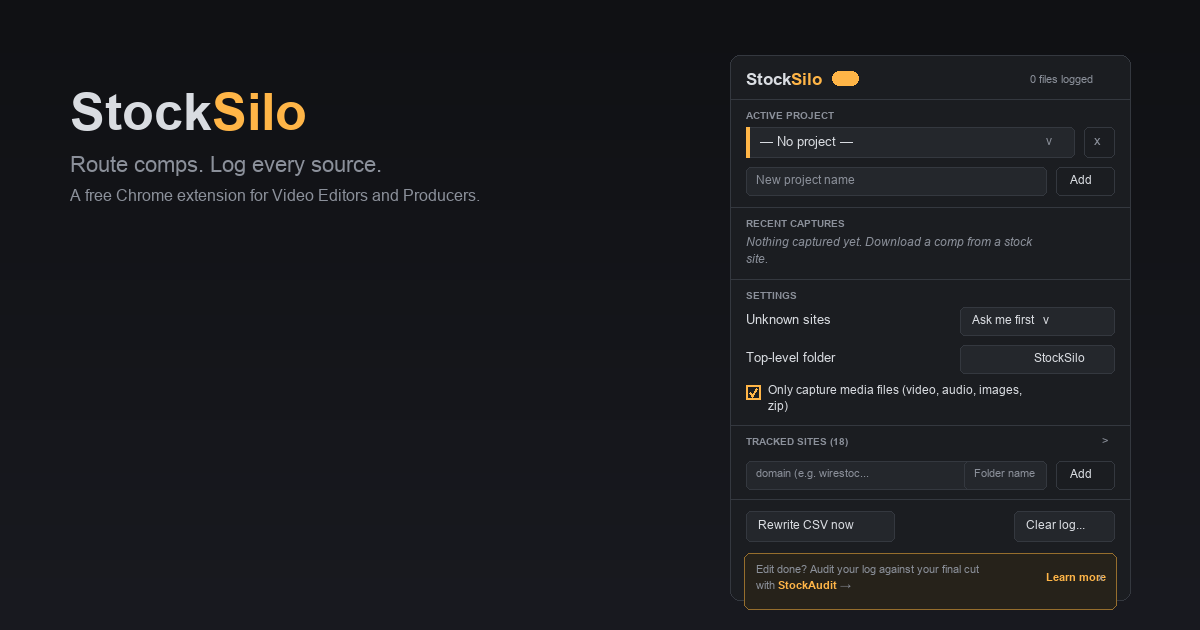Click the Folder name input field
The width and height of the screenshot is (1200, 630).
pos(1006,475)
